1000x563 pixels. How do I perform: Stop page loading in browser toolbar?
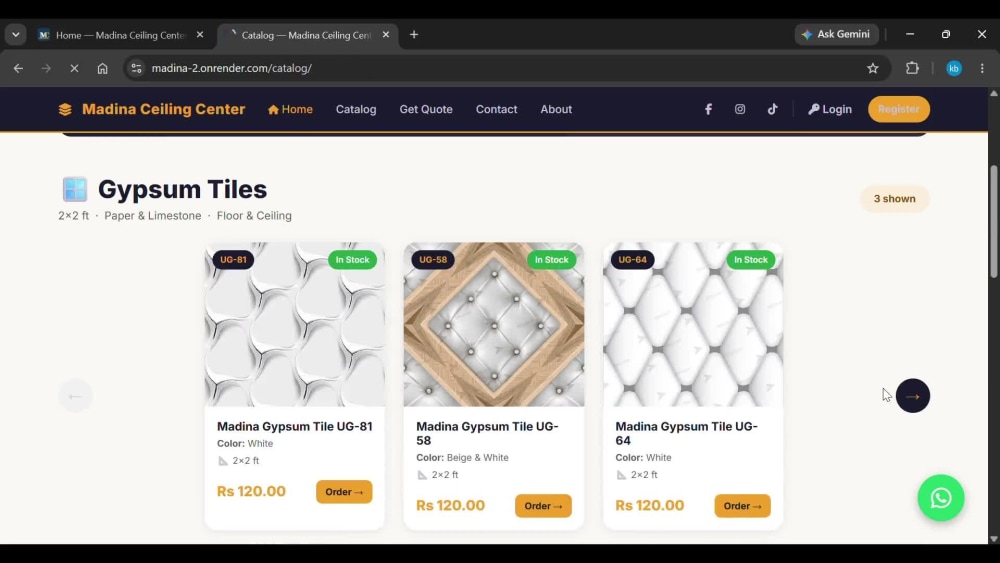[x=74, y=68]
